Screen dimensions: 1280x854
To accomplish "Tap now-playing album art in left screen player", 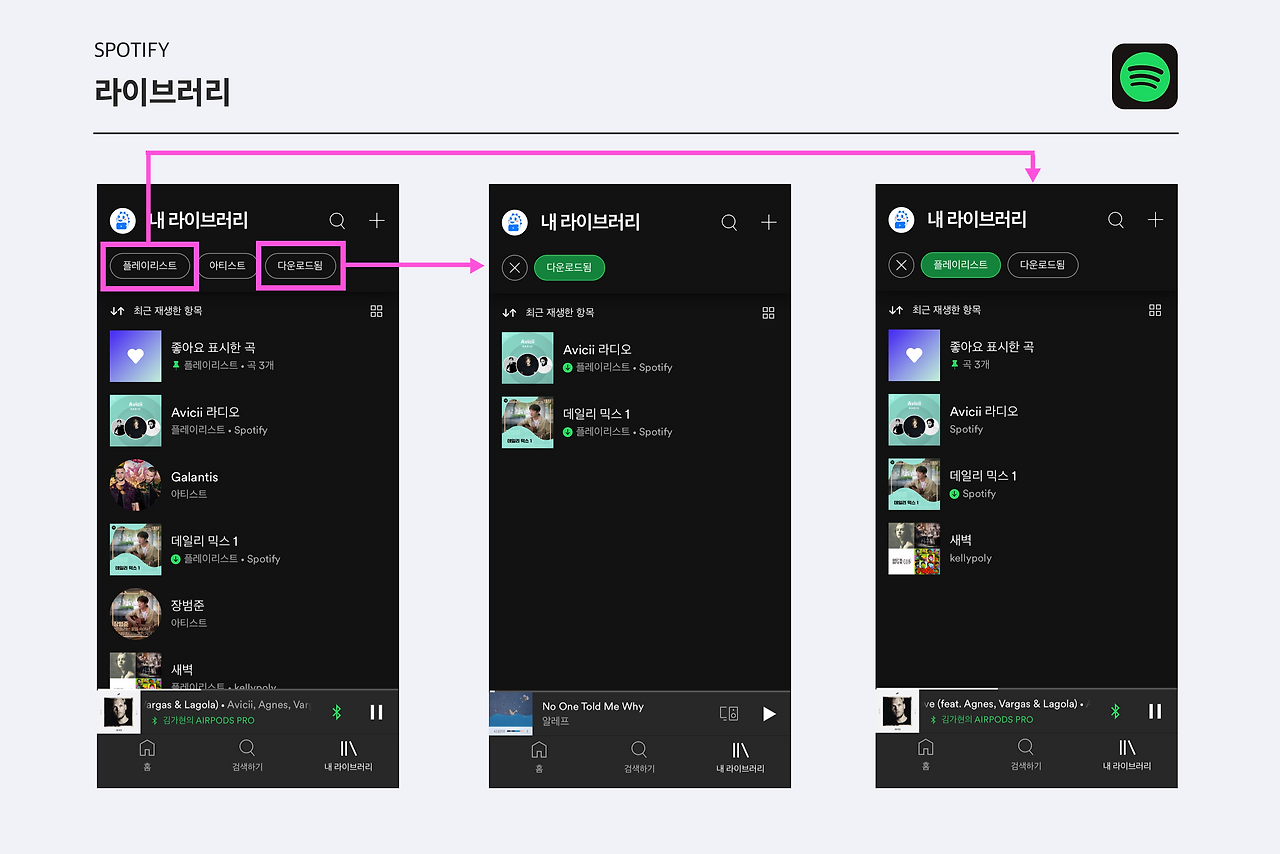I will (x=119, y=712).
